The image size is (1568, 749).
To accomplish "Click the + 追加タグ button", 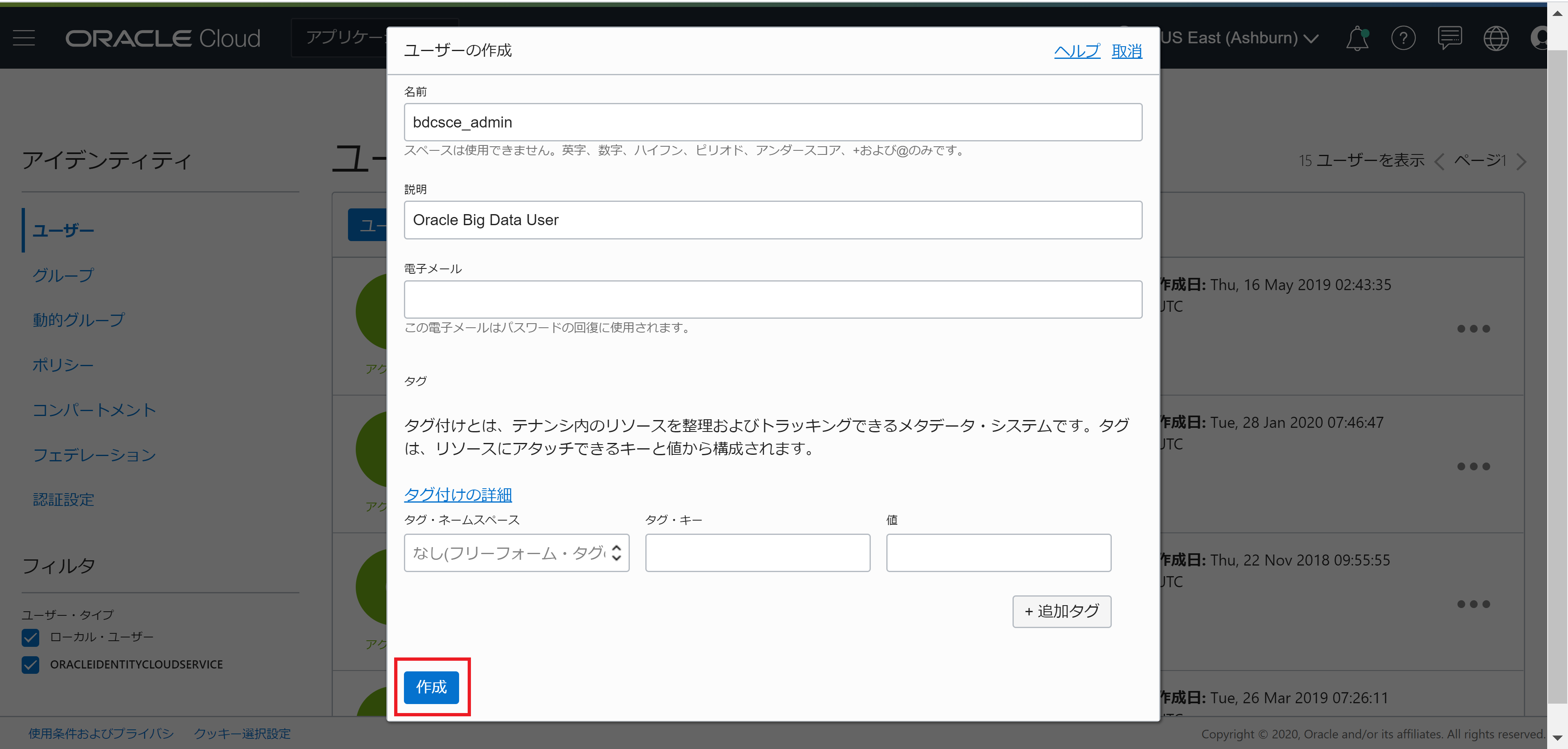I will click(x=1061, y=611).
